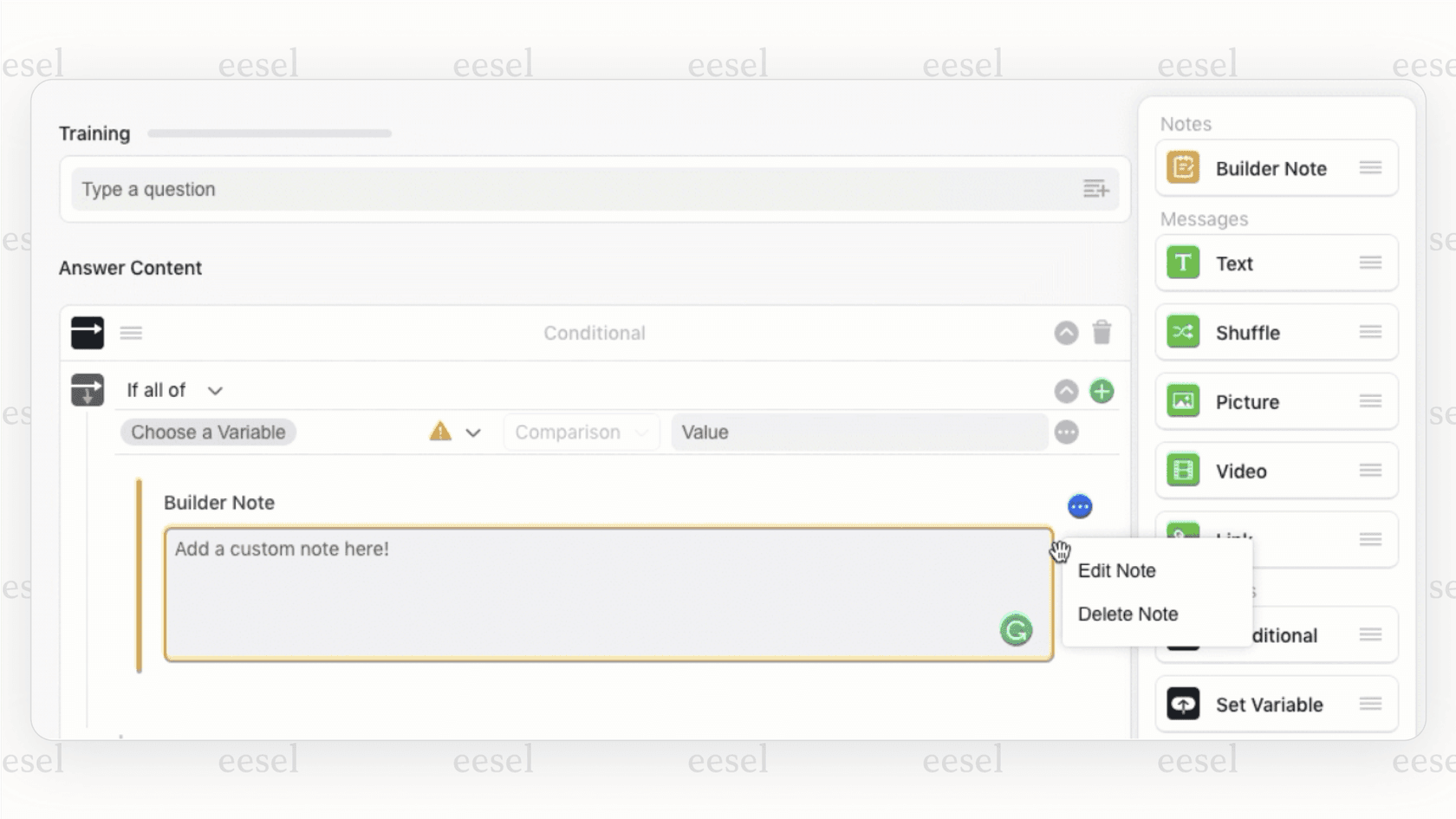Collapse the Conditional block header
This screenshot has height=819, width=1456.
coord(1066,333)
